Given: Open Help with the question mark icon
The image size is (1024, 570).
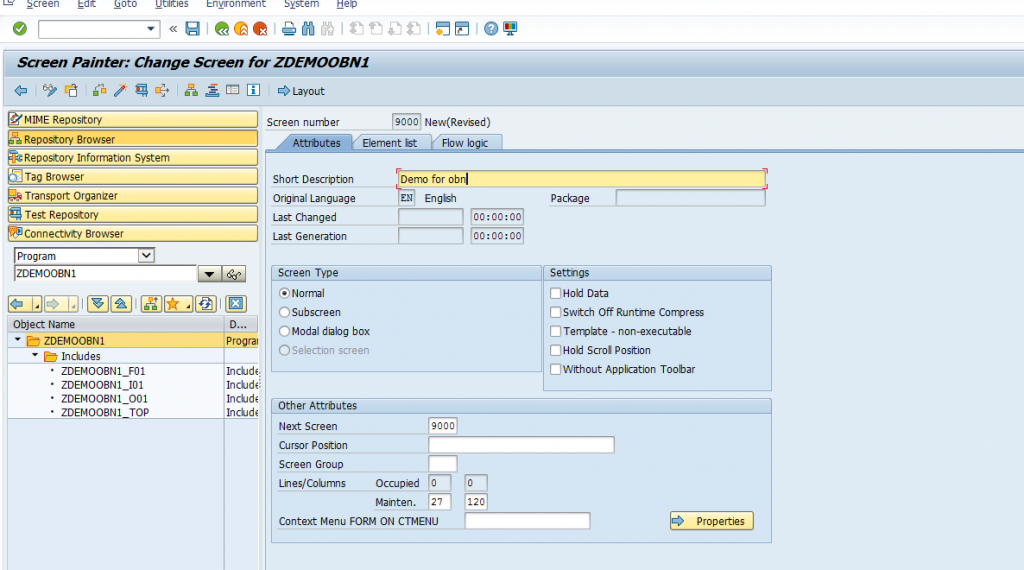Looking at the screenshot, I should tap(491, 29).
